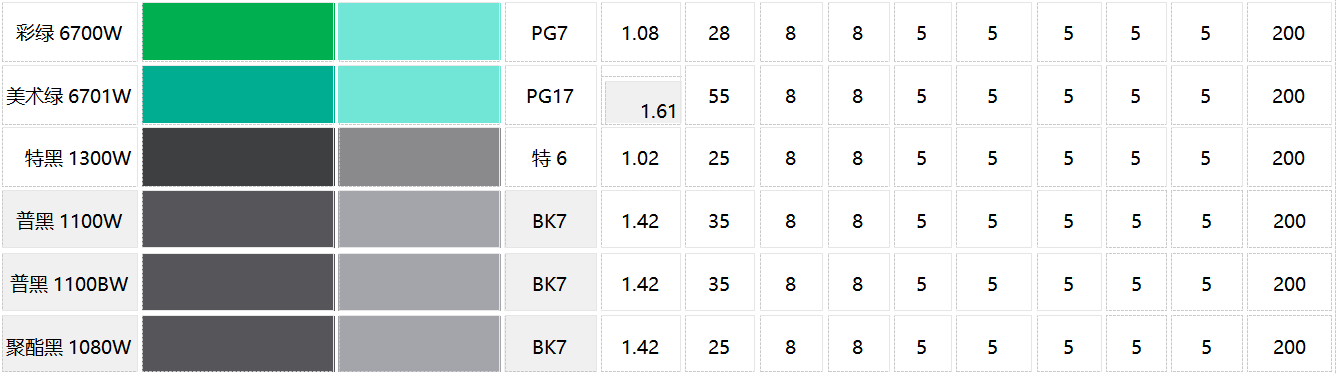The width and height of the screenshot is (1338, 374).
Task: Click the 聚酯黑 1080W name cell
Action: pyautogui.click(x=70, y=345)
